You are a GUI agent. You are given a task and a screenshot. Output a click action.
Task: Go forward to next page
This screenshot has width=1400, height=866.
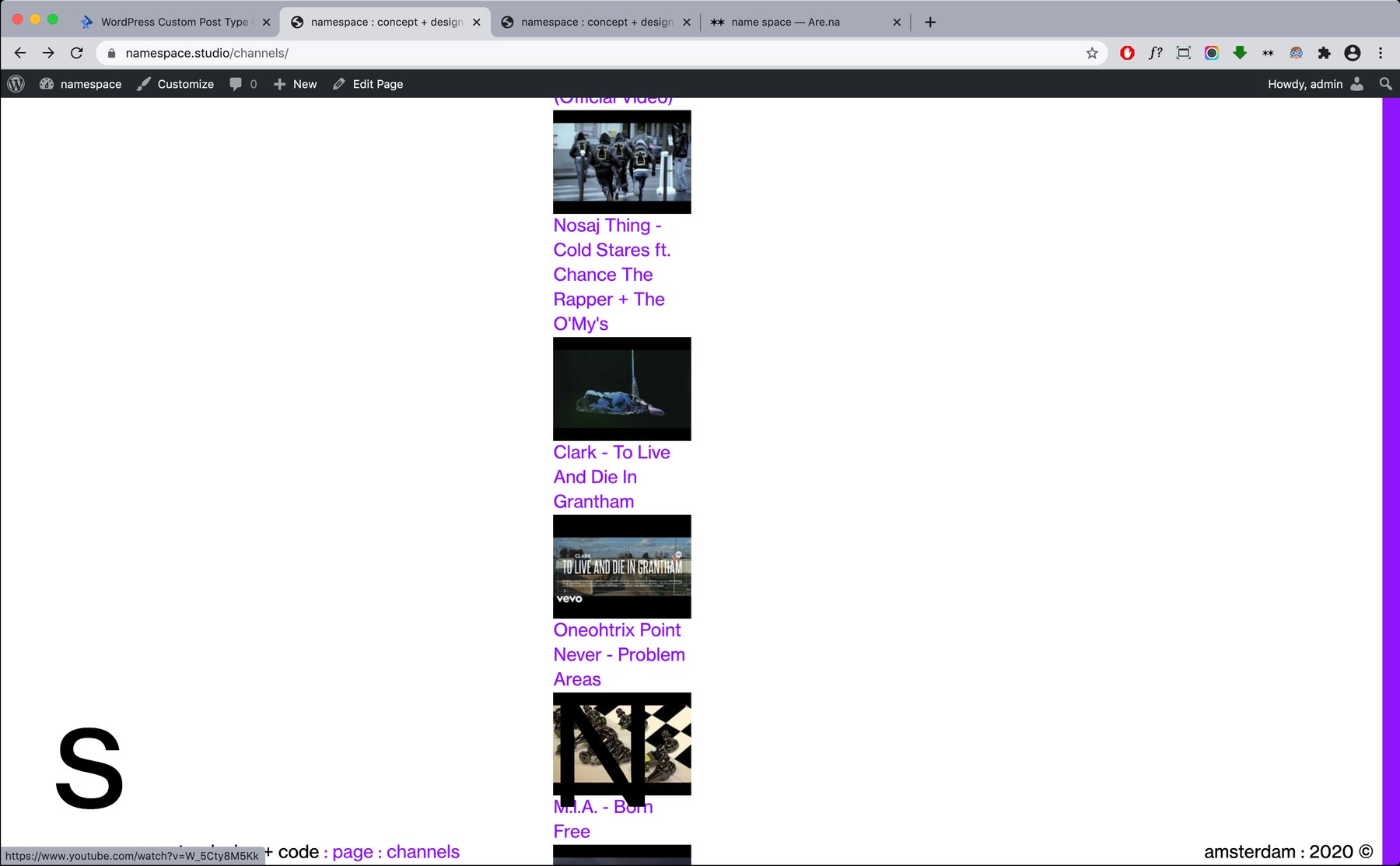[x=48, y=53]
